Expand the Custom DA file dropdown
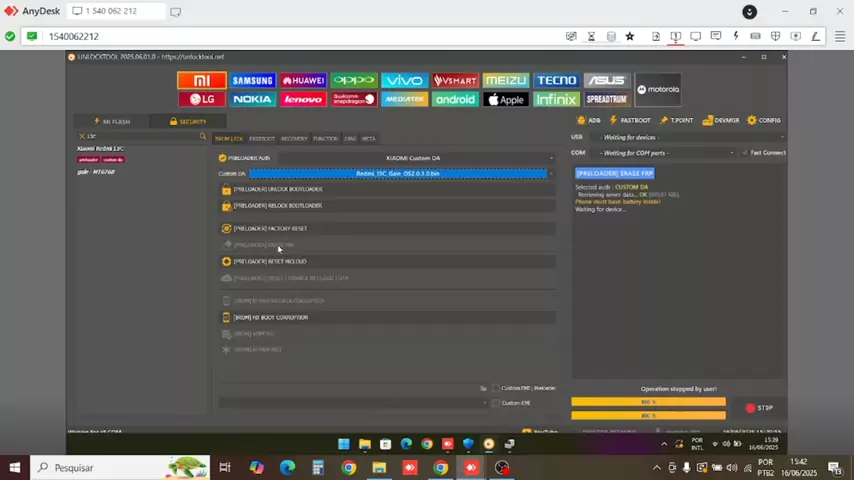Image resolution: width=854 pixels, height=480 pixels. (550, 173)
